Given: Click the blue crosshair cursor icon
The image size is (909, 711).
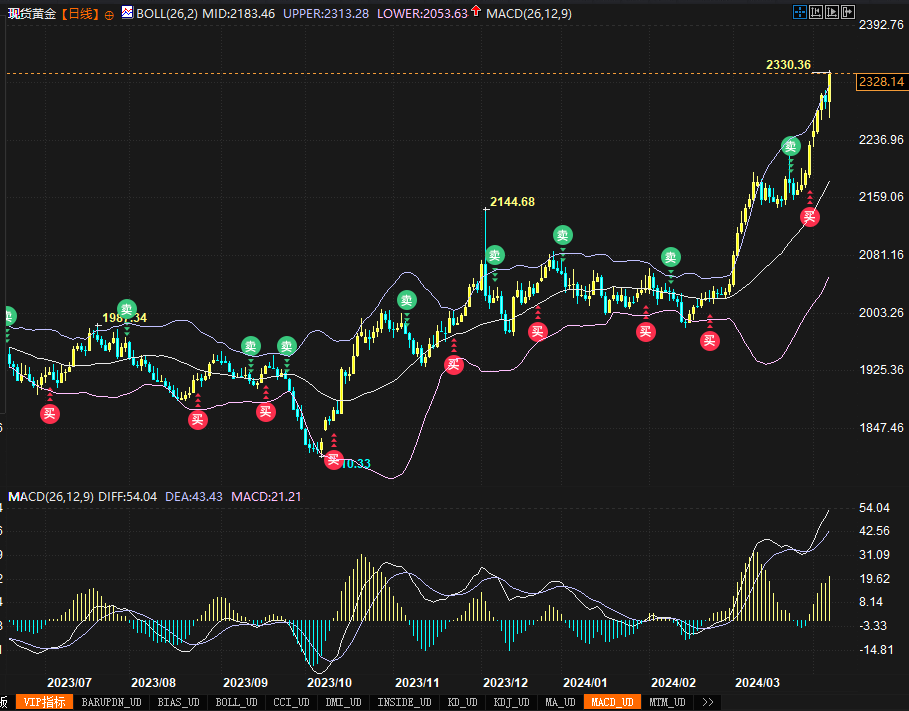Looking at the screenshot, I should click(798, 13).
